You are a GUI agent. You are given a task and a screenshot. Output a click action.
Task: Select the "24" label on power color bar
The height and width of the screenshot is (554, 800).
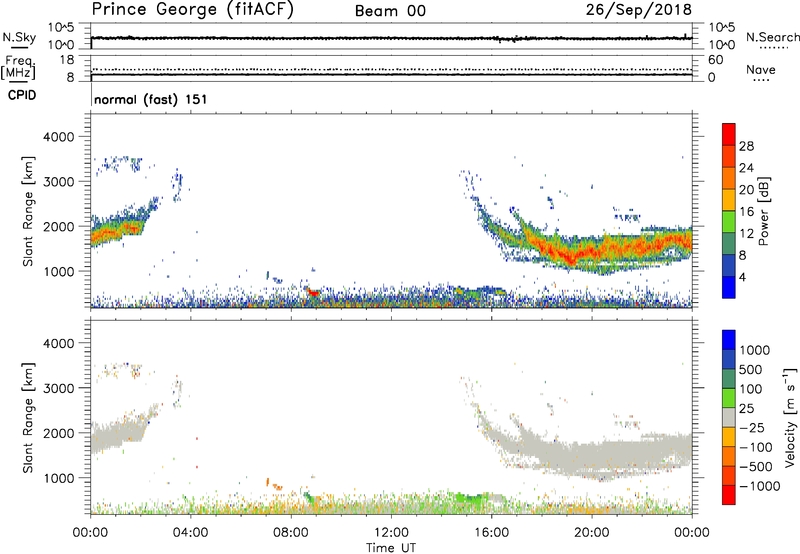pos(746,168)
